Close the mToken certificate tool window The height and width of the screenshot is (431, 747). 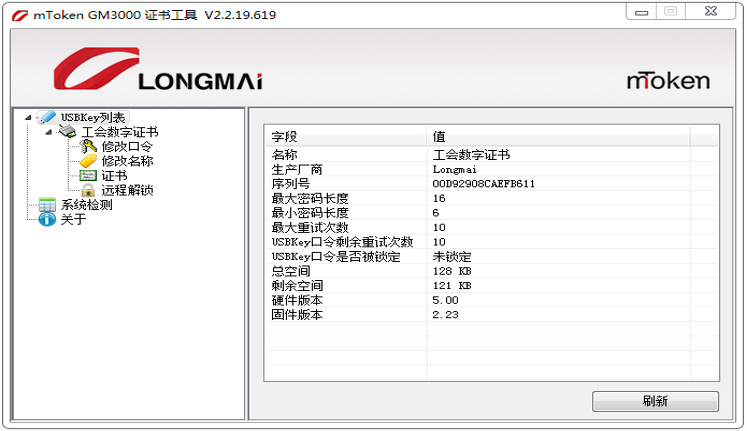coord(711,11)
